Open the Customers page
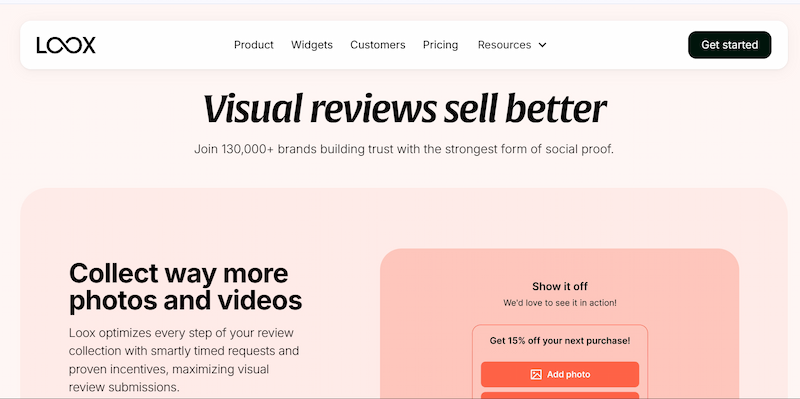 pos(378,45)
